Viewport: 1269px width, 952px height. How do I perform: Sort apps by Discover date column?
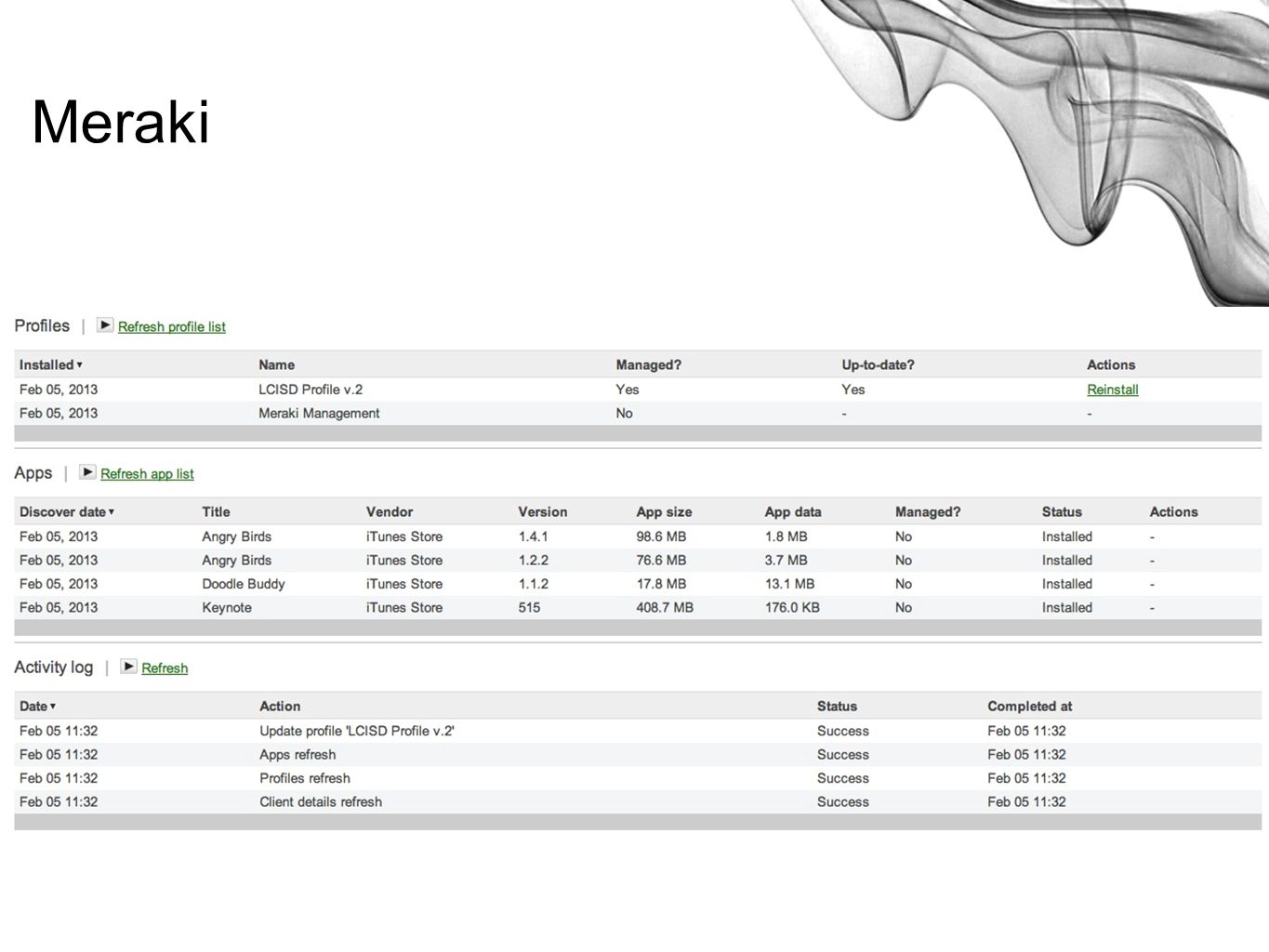[x=67, y=511]
